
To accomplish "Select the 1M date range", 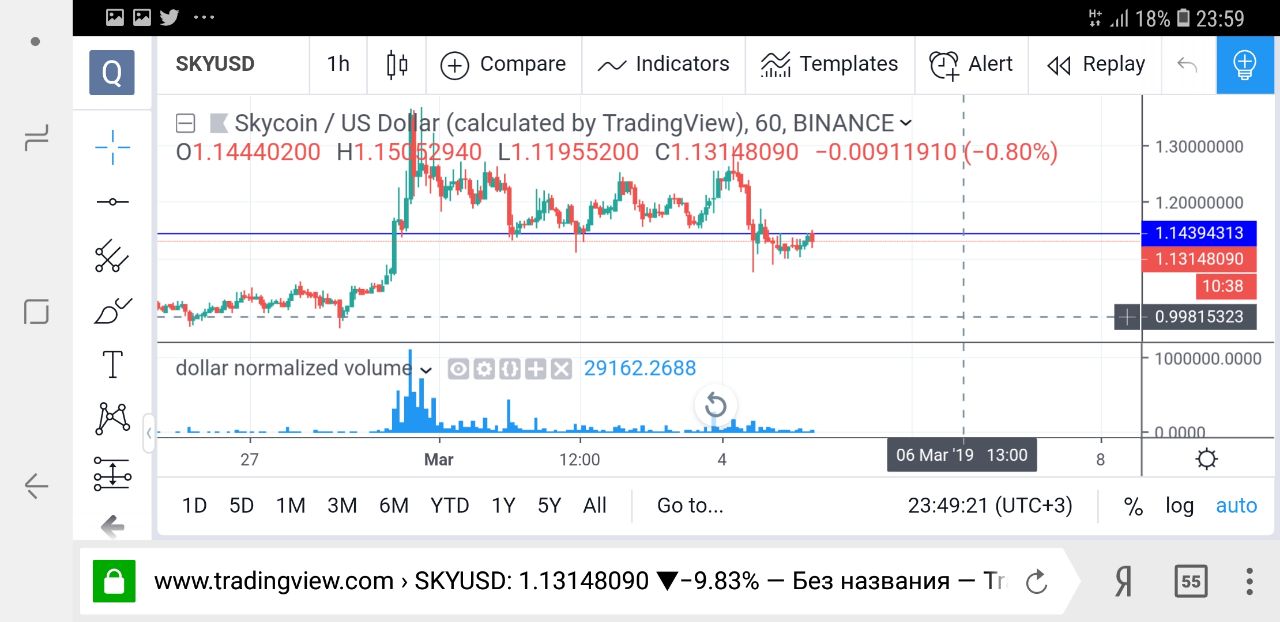I will point(290,506).
